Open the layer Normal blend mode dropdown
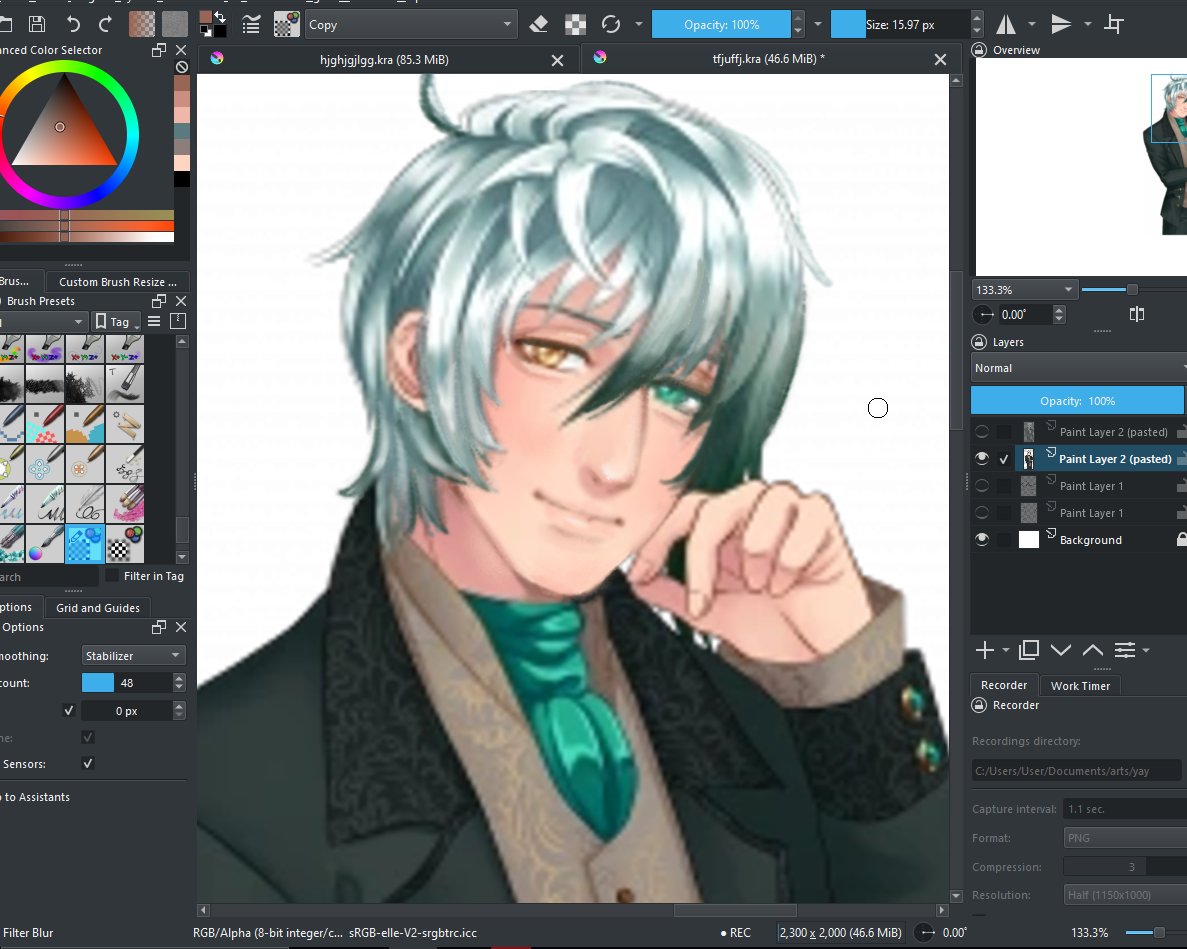Screen dimensions: 1187x949 pyautogui.click(x=1079, y=368)
